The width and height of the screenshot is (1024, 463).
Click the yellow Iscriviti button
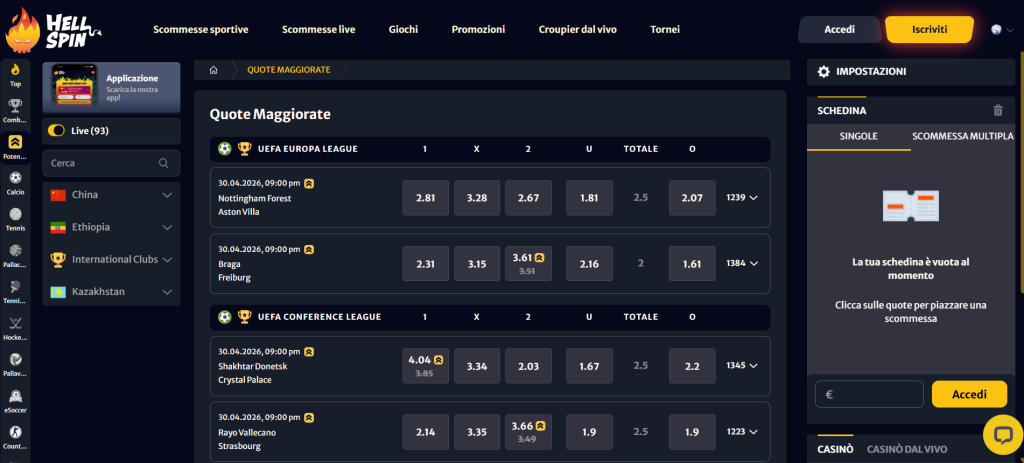[x=929, y=29]
